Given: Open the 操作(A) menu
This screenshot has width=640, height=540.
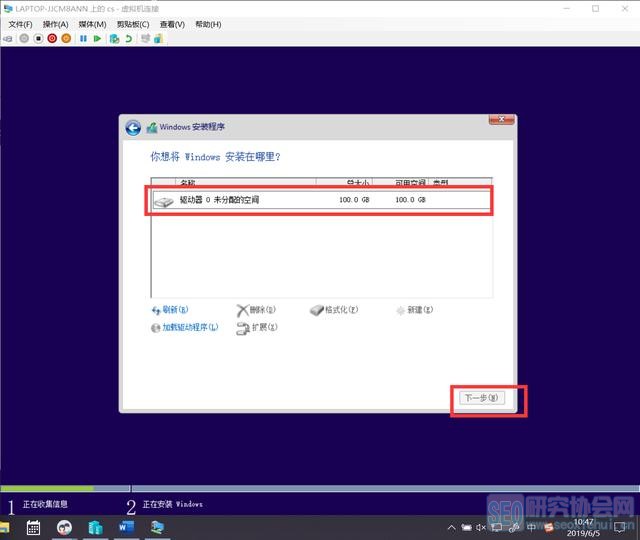Looking at the screenshot, I should (x=56, y=24).
